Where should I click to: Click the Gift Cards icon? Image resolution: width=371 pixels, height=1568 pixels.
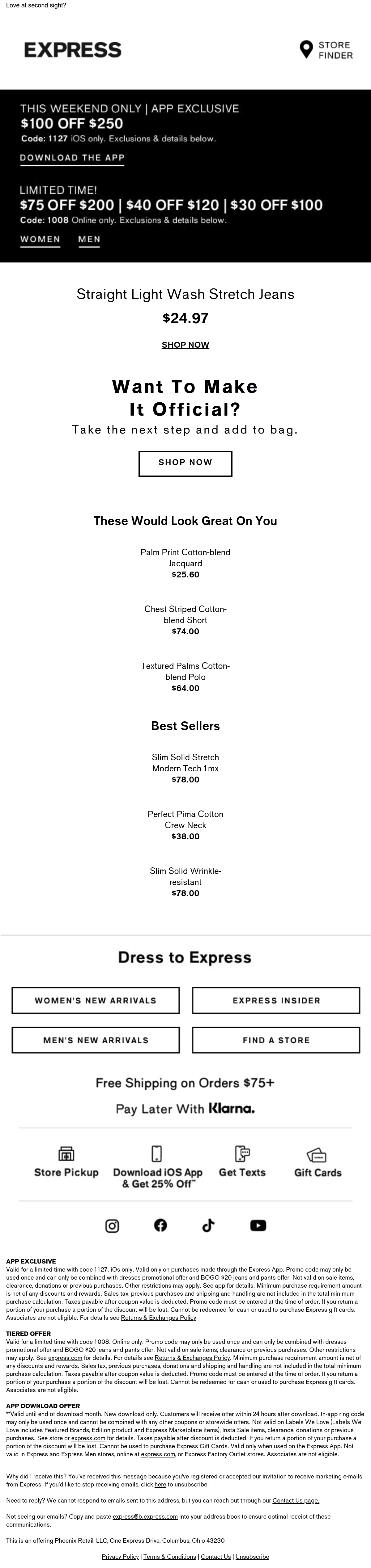click(317, 1154)
